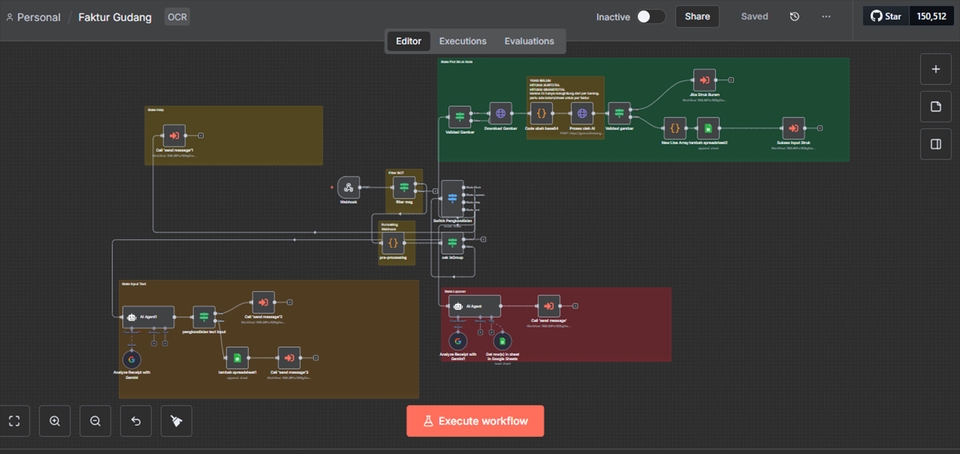The image size is (960, 454).
Task: Click the Share button
Action: [x=697, y=17]
